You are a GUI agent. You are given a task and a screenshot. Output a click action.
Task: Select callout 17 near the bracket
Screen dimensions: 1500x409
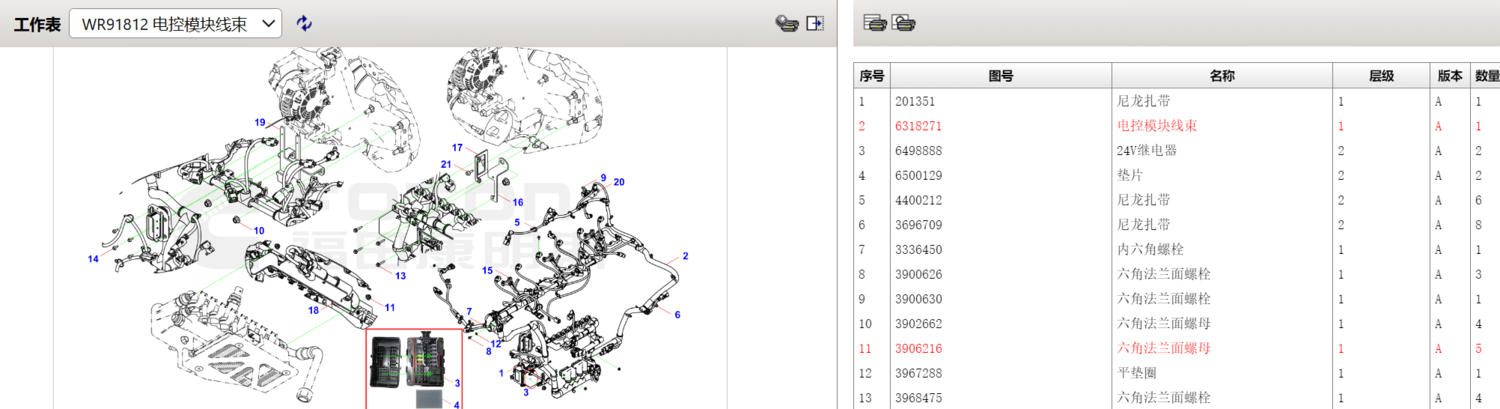click(458, 148)
